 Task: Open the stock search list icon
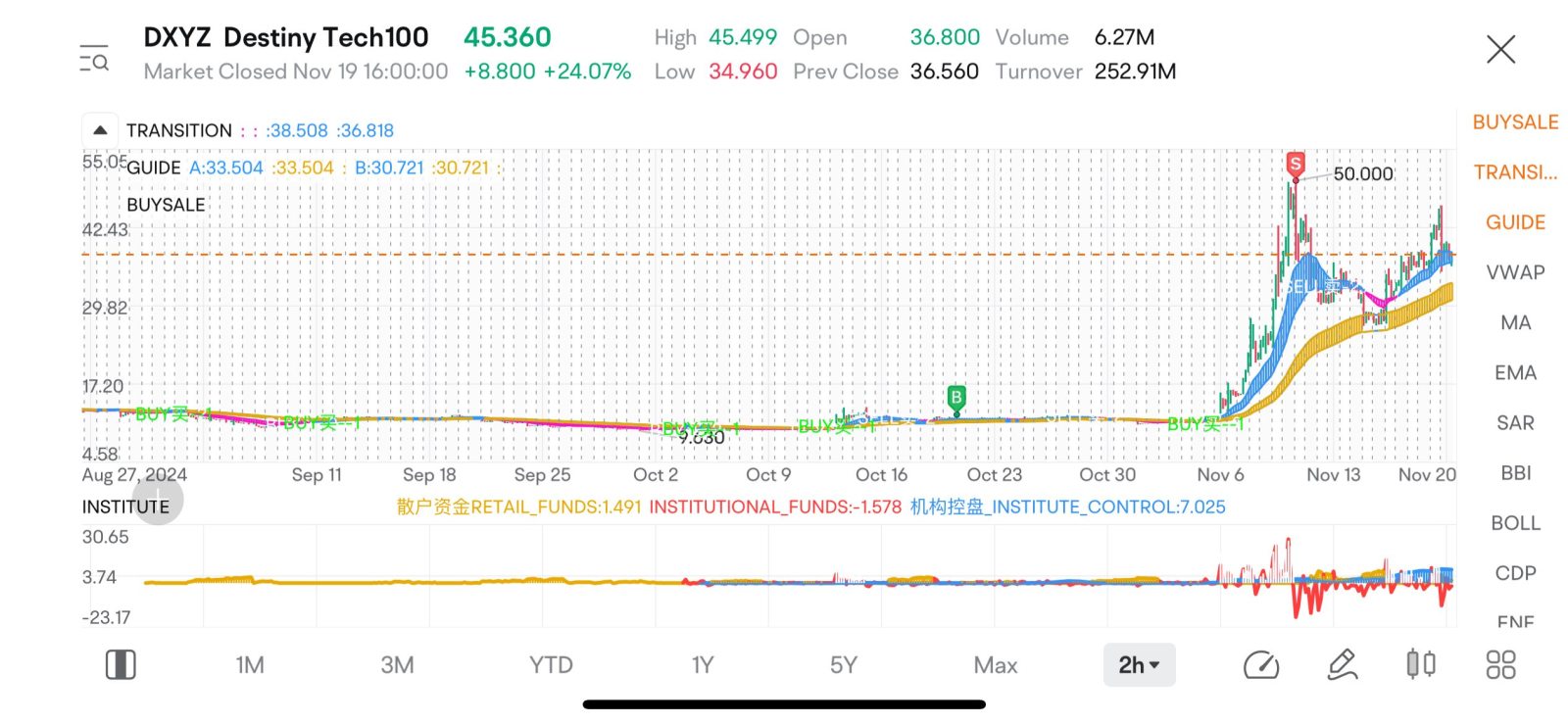coord(94,59)
